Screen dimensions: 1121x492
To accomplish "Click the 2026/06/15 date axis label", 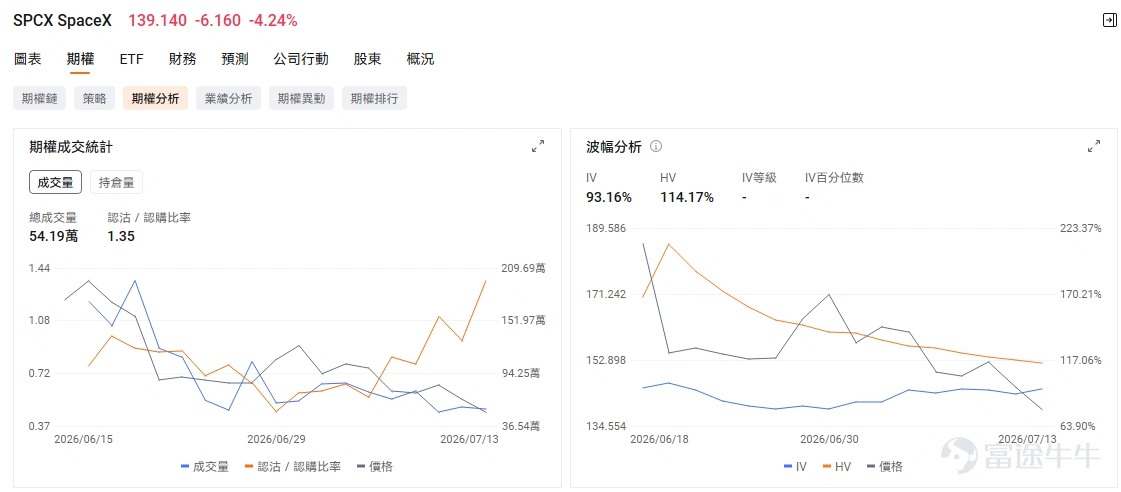I will pyautogui.click(x=84, y=439).
